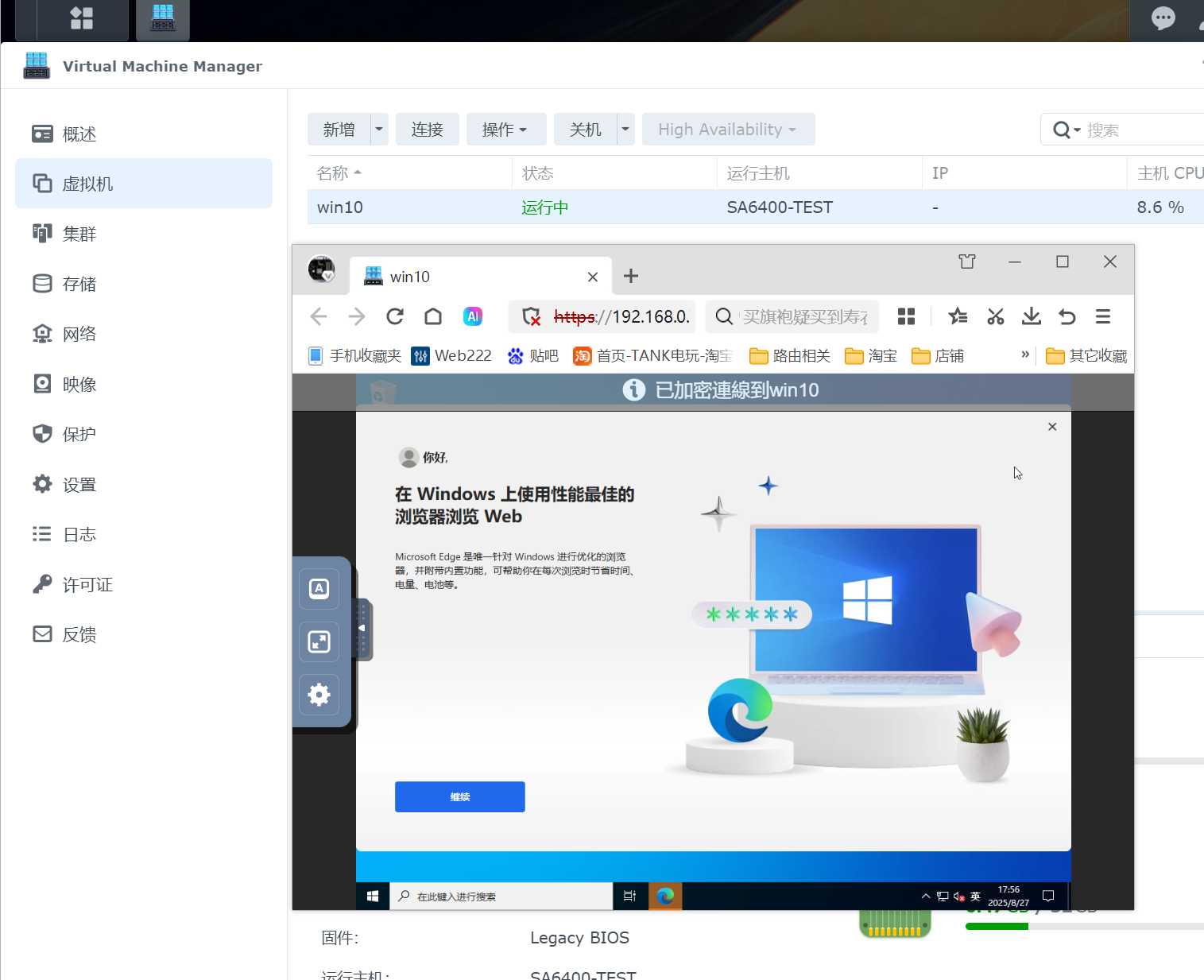Screen dimensions: 1204x980
Task: Open 设置 settings in sidebar
Action: point(144,484)
